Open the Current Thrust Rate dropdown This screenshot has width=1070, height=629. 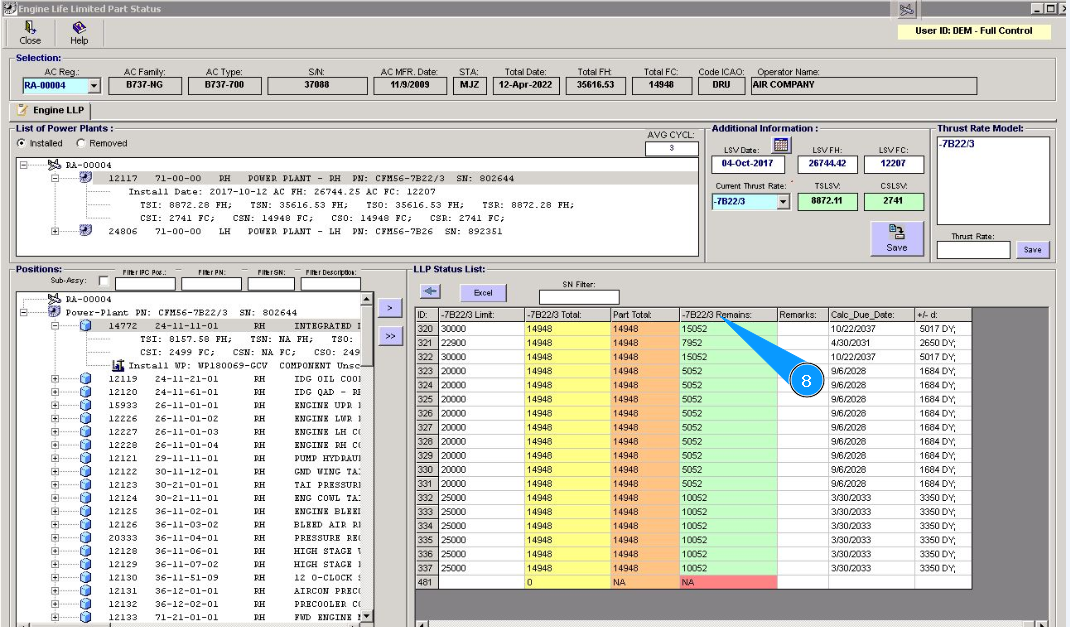click(783, 202)
